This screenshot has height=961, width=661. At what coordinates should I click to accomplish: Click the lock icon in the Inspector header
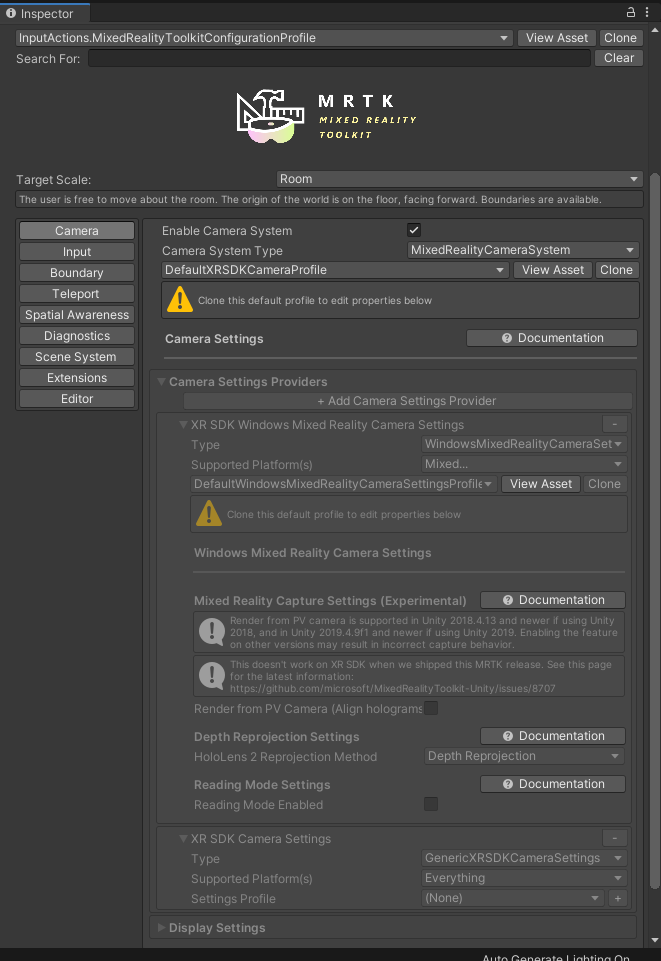point(631,12)
